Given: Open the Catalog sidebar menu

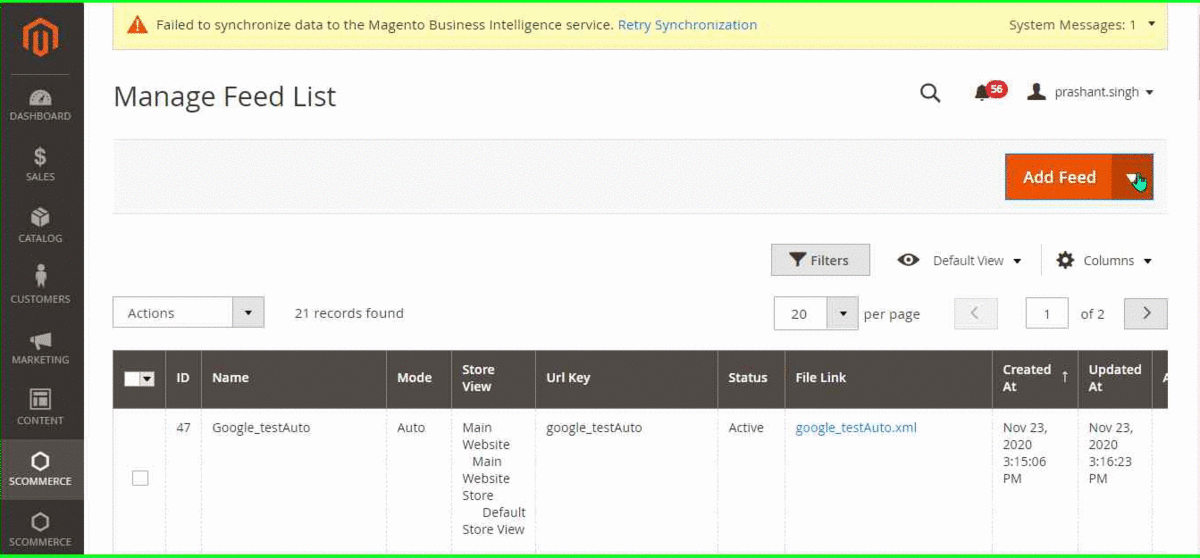Looking at the screenshot, I should click(x=41, y=226).
